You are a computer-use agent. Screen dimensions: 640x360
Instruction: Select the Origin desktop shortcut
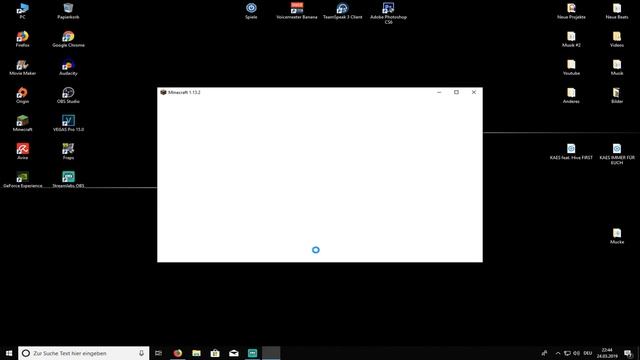[22, 96]
